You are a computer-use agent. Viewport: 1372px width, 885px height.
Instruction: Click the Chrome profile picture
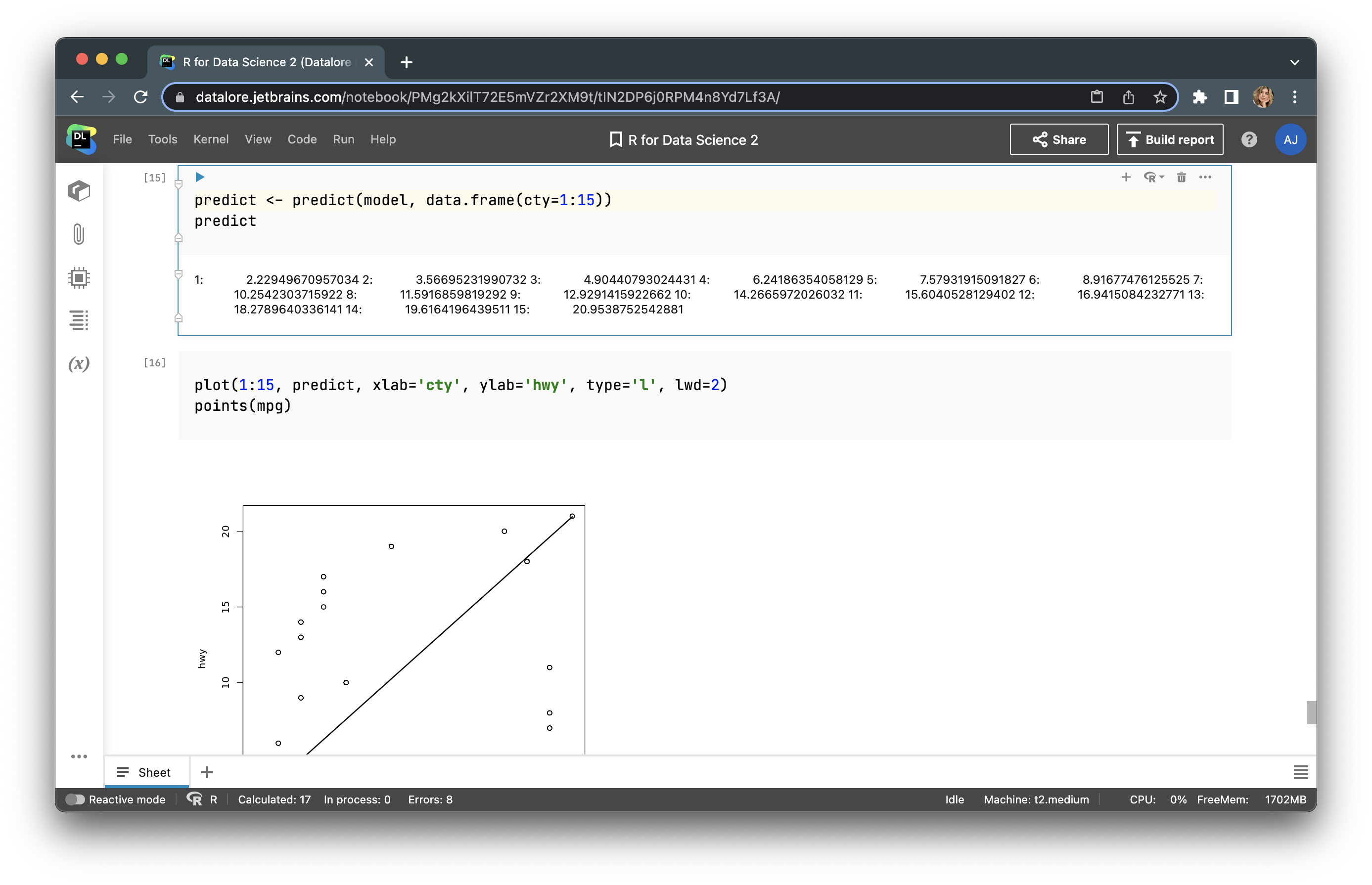(1263, 96)
